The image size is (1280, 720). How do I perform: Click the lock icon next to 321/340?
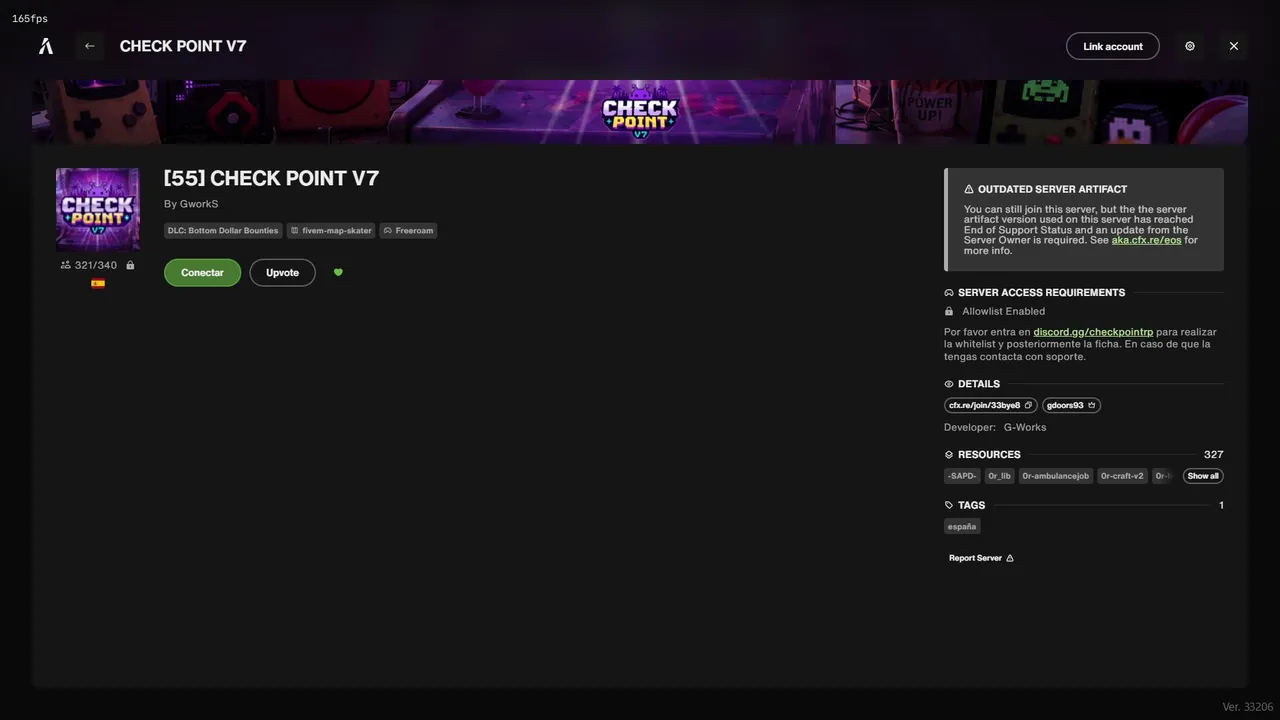pos(130,265)
